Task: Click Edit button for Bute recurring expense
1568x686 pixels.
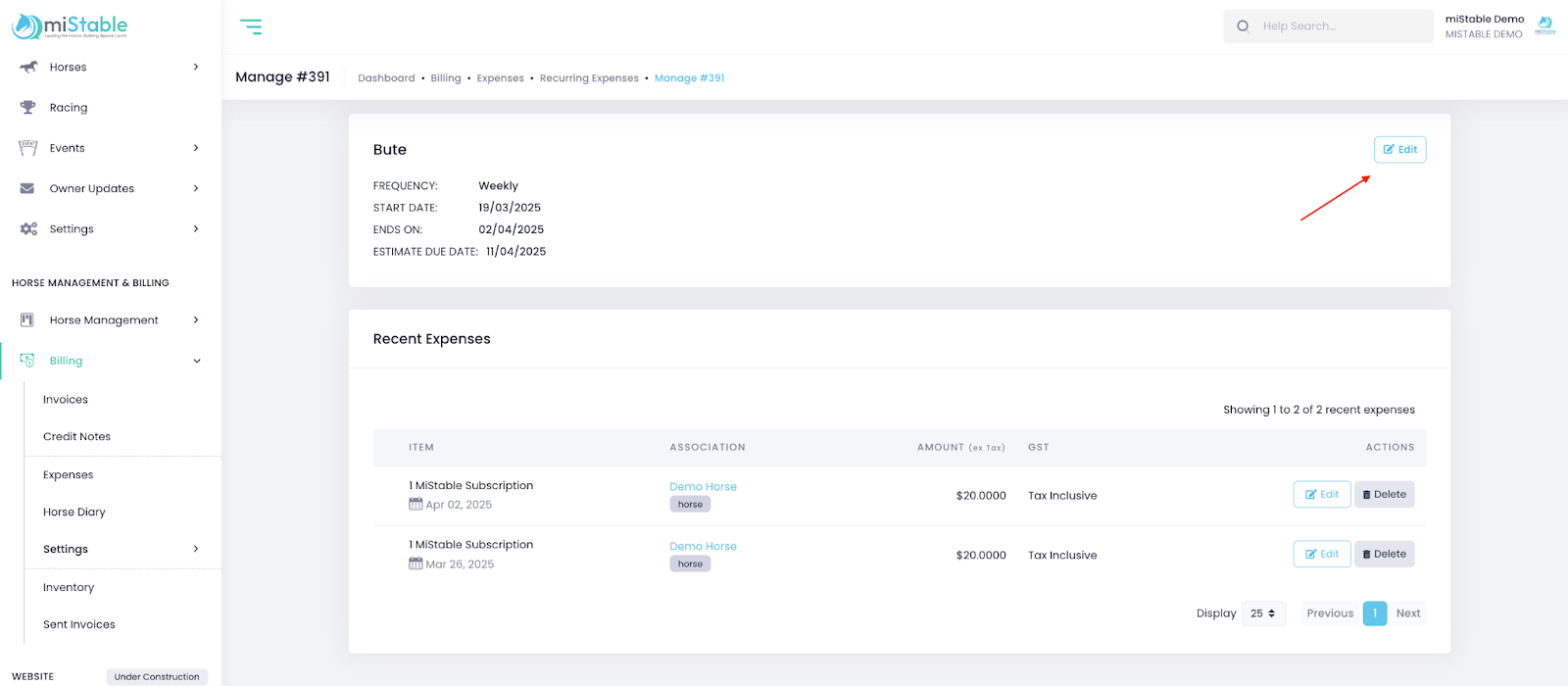Action: [x=1399, y=150]
